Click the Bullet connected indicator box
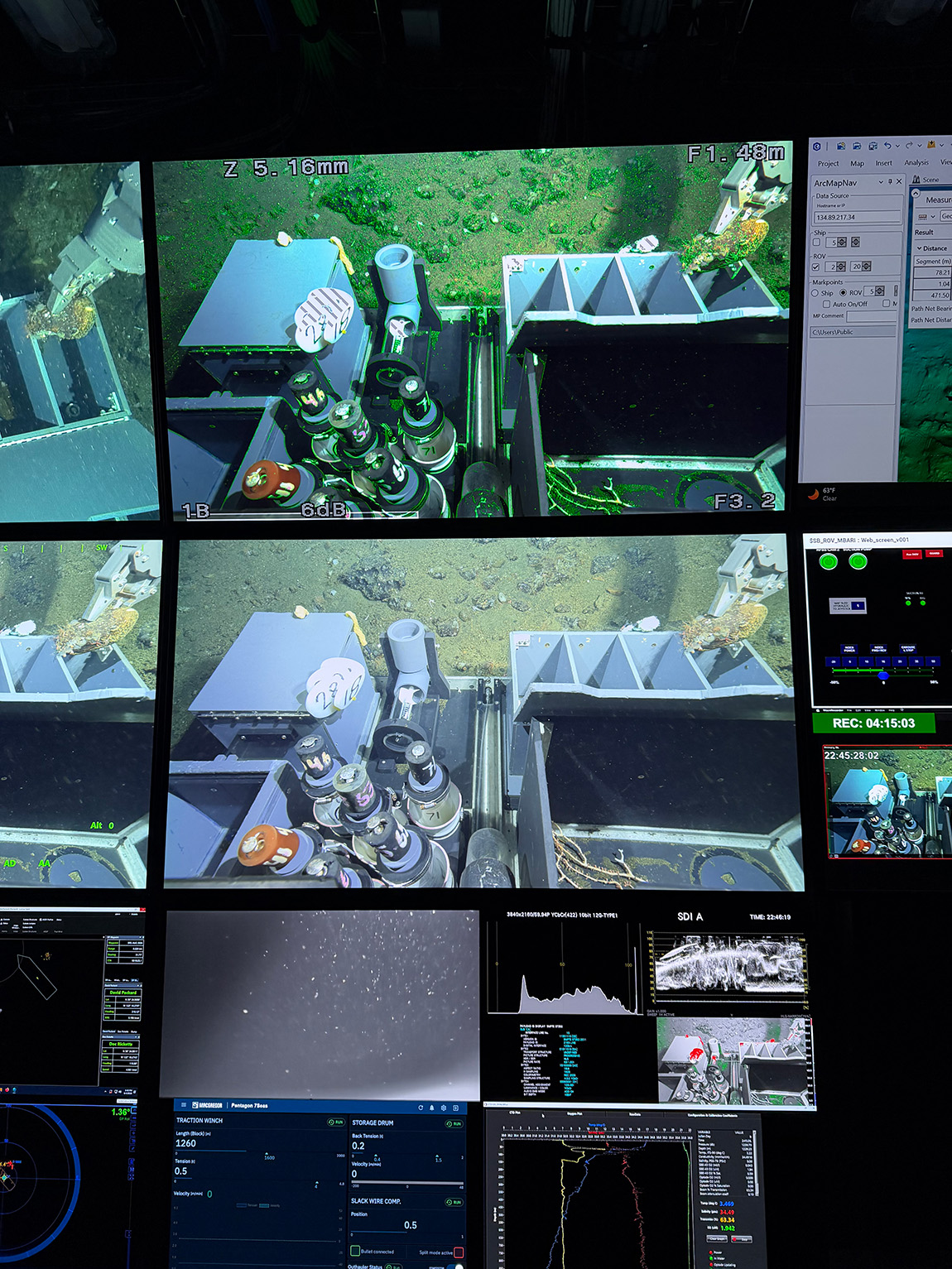 355,1251
